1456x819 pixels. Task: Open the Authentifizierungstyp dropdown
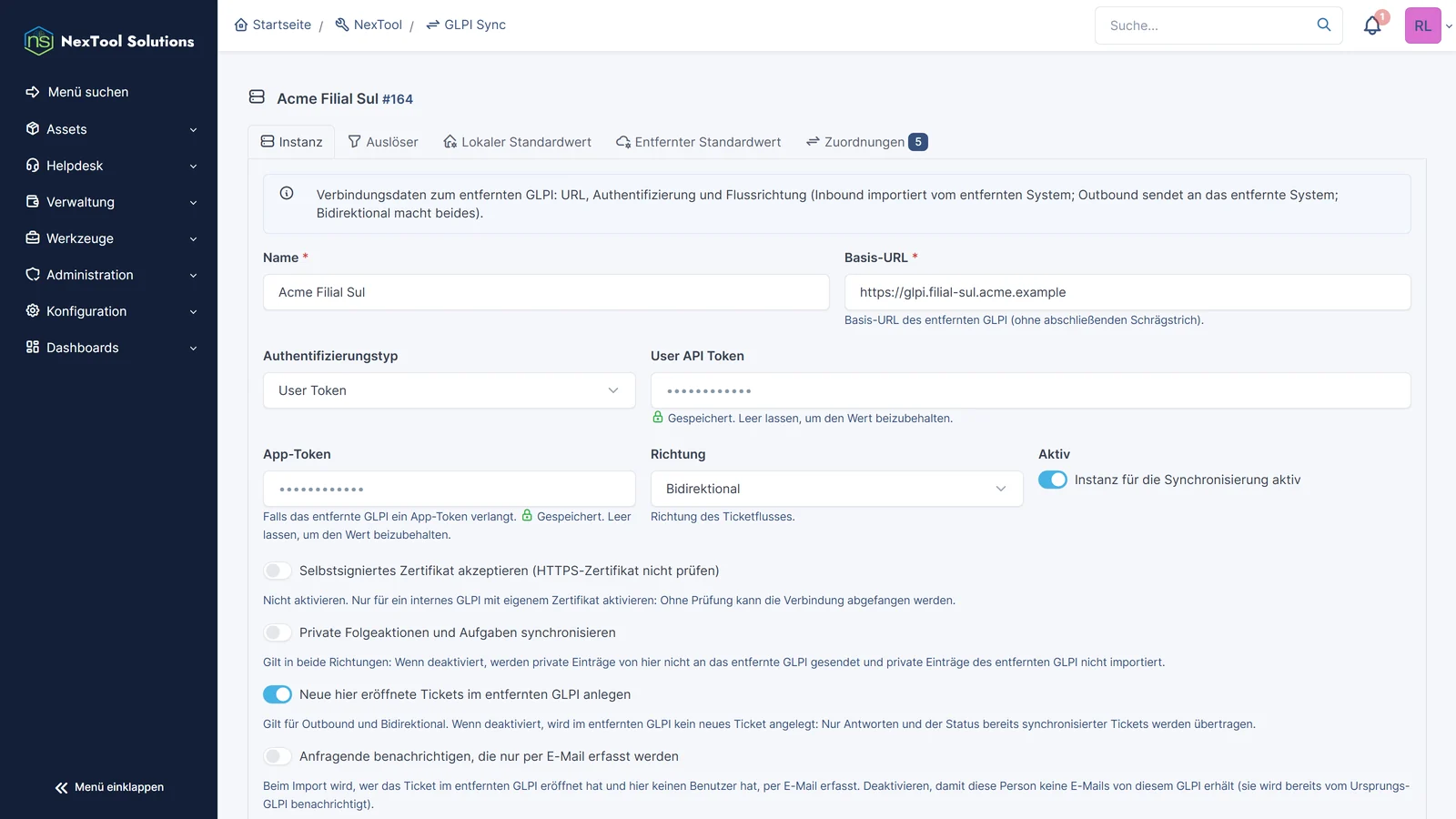[450, 390]
